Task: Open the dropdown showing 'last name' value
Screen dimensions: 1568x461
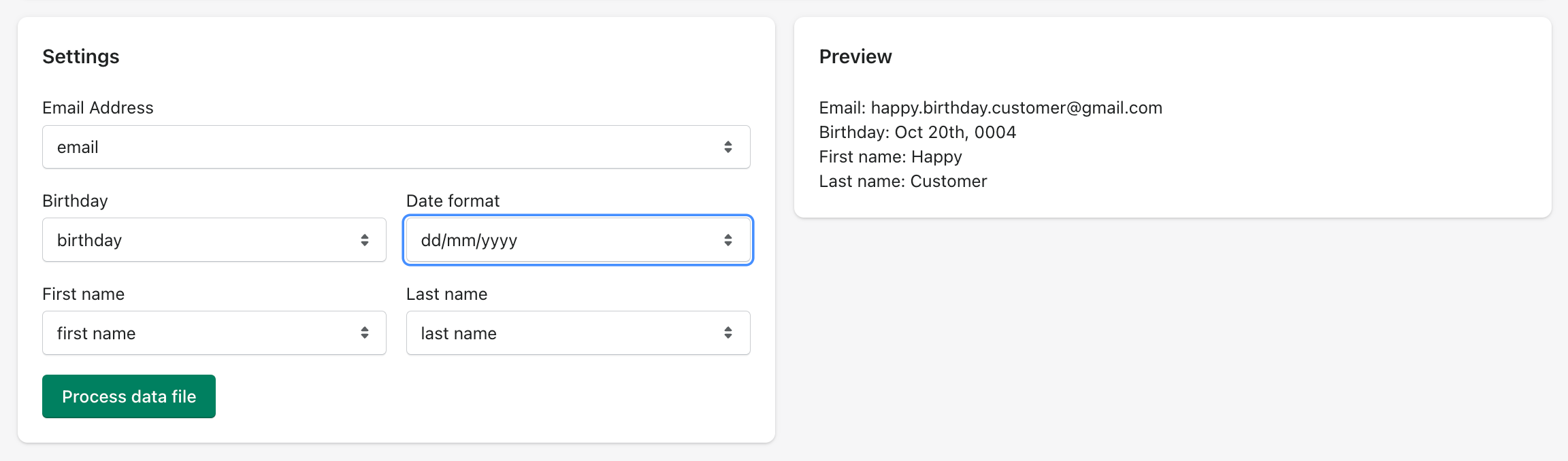Action: point(565,333)
